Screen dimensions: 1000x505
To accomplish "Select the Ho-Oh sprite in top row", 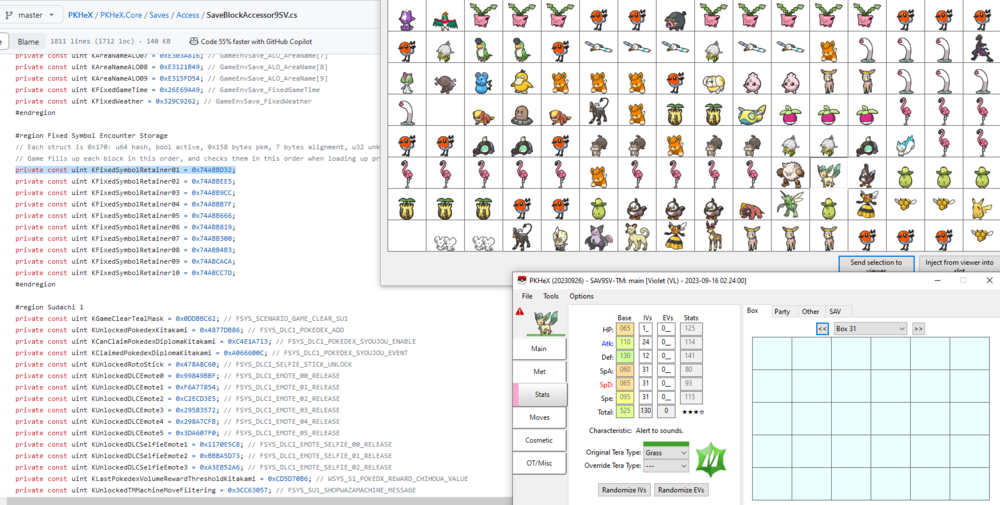I will (444, 16).
